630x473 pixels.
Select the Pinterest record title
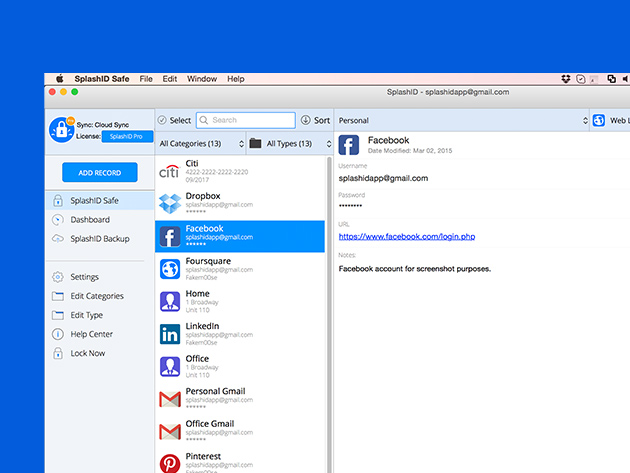203,456
